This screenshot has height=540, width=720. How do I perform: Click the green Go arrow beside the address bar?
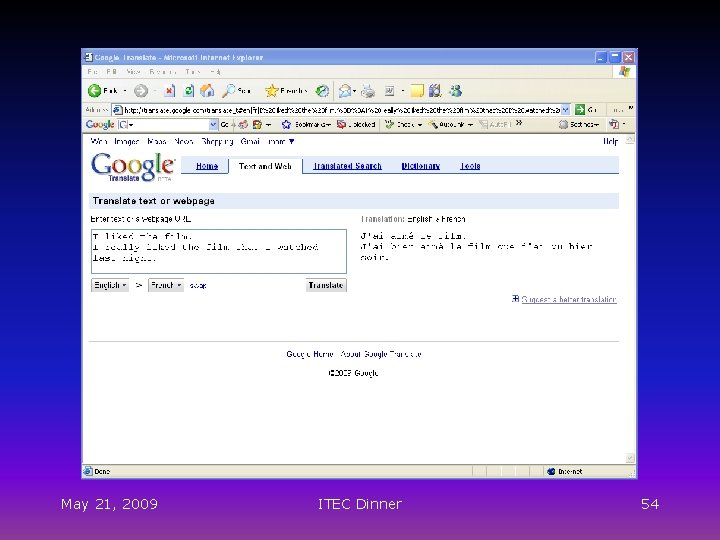pyautogui.click(x=580, y=110)
